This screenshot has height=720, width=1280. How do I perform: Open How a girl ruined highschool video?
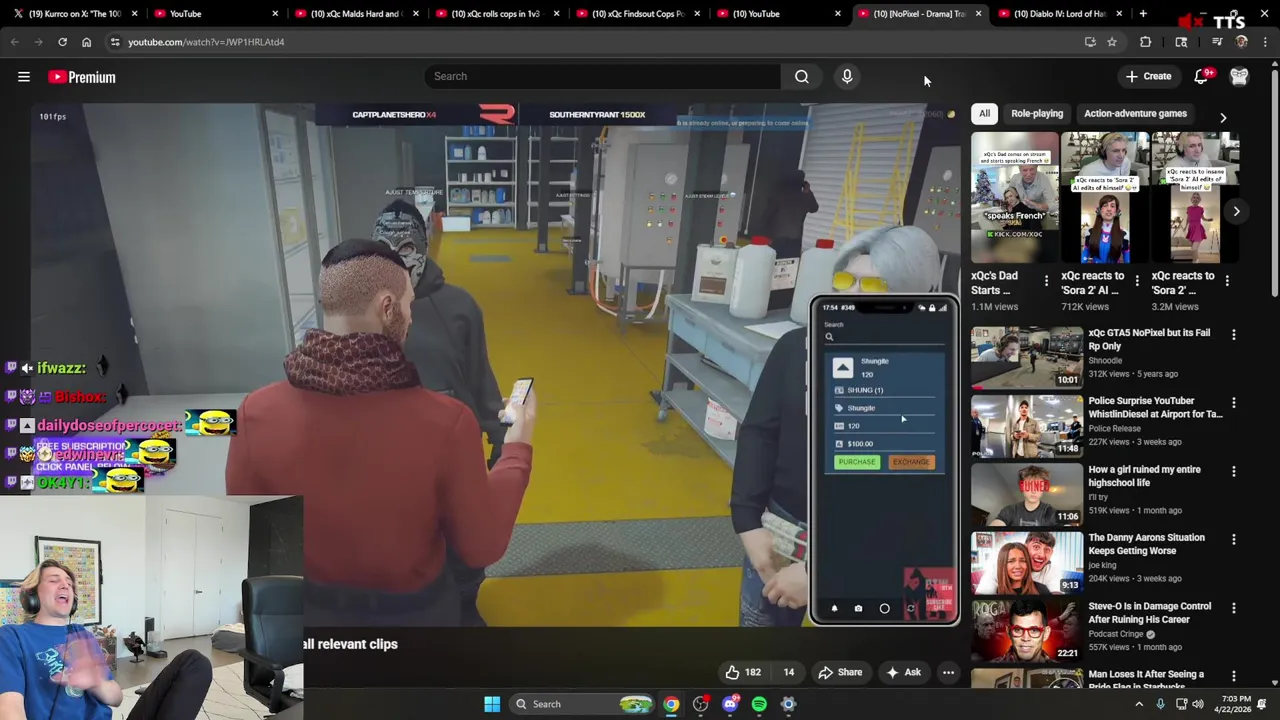(x=1027, y=494)
